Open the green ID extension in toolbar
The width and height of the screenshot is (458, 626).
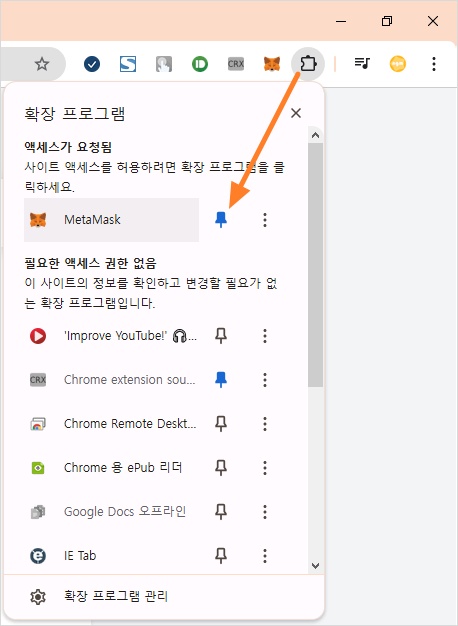pyautogui.click(x=200, y=64)
